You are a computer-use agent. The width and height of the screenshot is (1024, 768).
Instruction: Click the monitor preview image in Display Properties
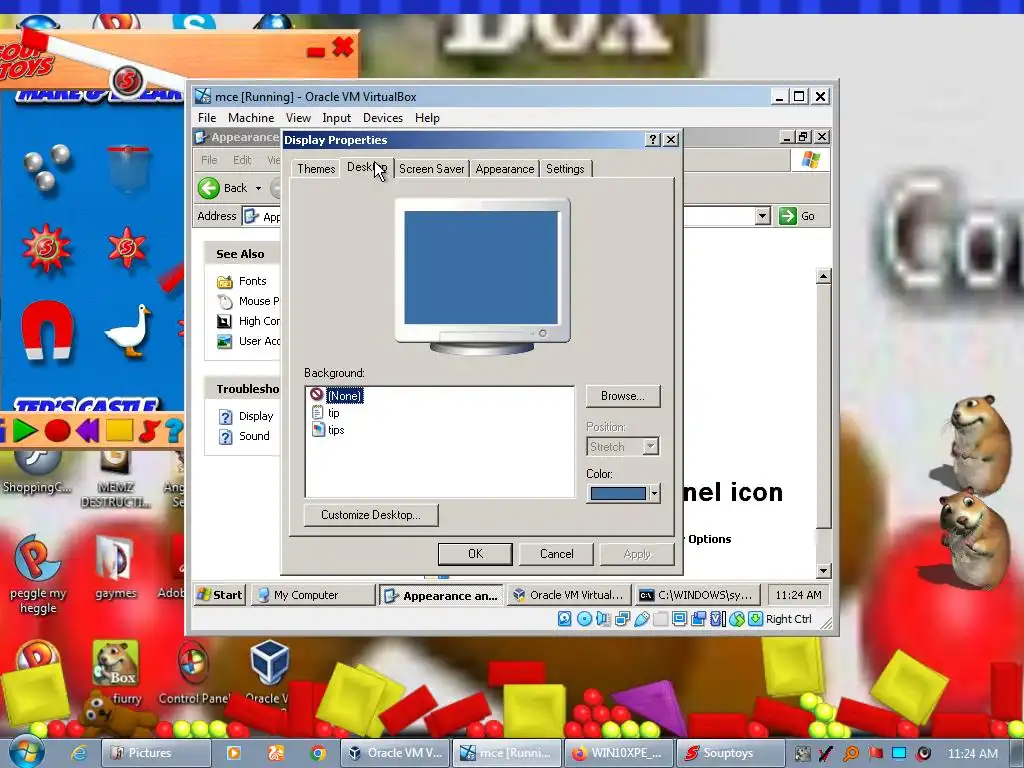[482, 276]
